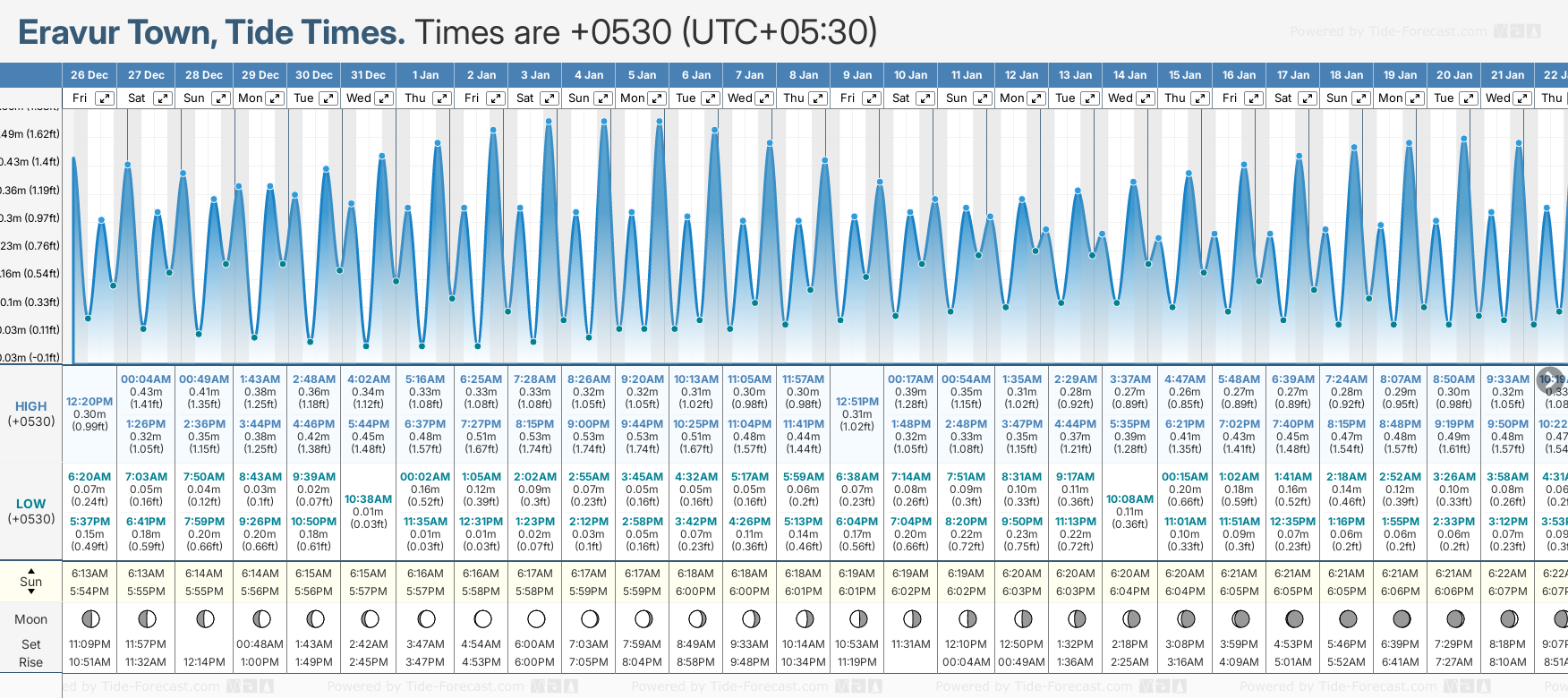Click the Tide-Forecast.com watermark at top right
Viewport: 1568px width, 698px height.
(x=1414, y=31)
